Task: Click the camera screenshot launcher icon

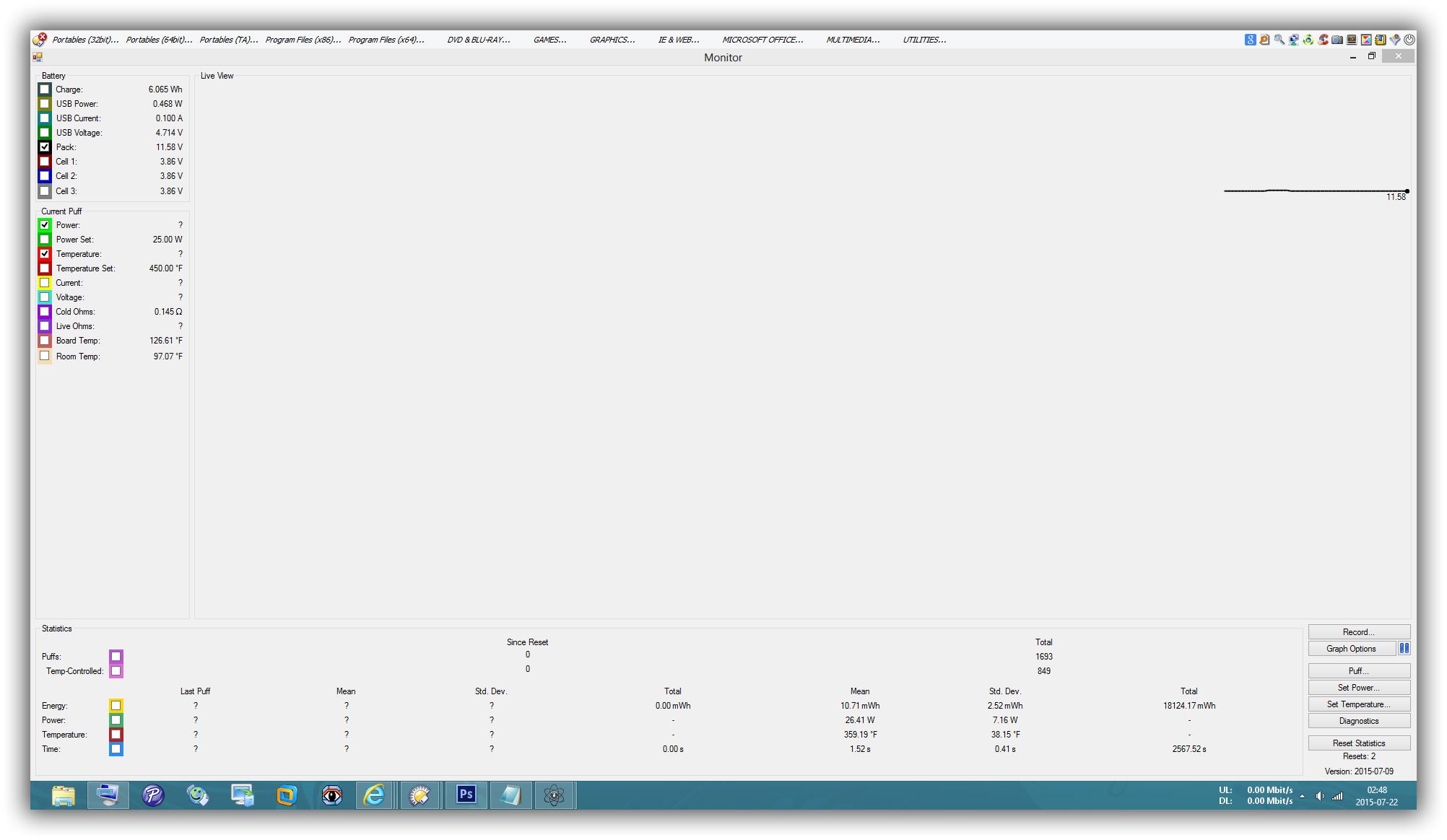Action: click(x=1337, y=40)
